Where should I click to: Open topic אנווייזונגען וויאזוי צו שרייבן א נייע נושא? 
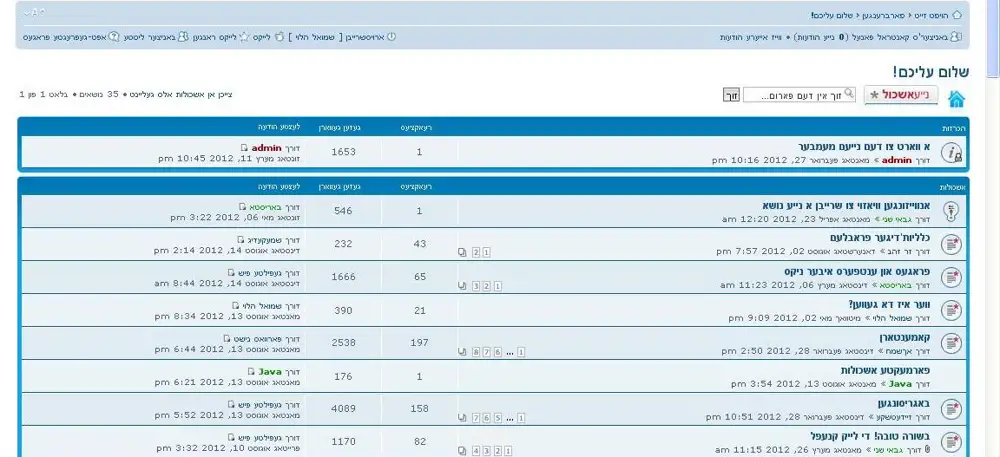846,205
